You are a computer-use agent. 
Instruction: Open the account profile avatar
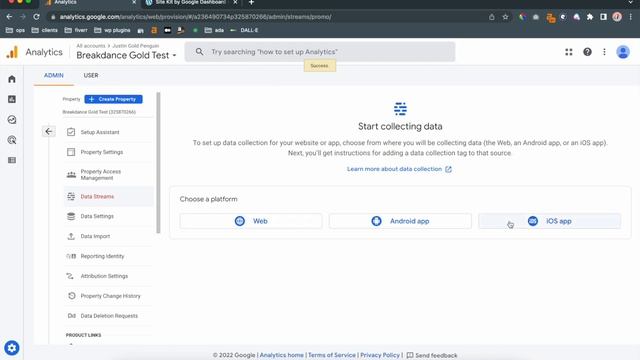[x=623, y=52]
